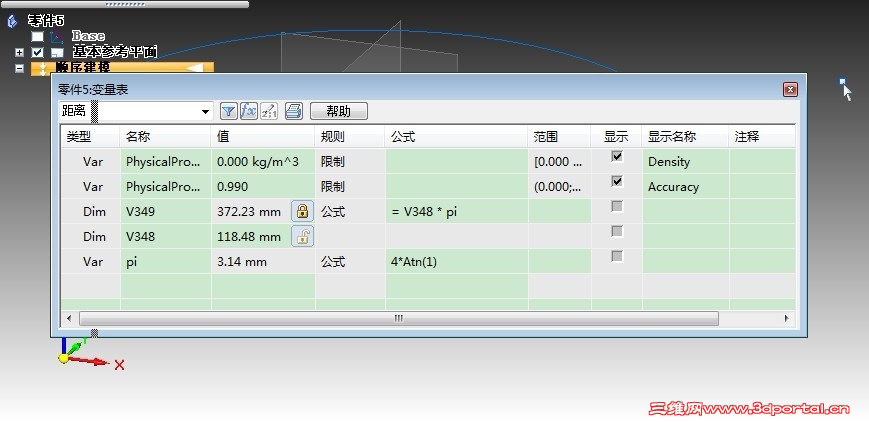Screen dimensions: 869x422
Task: Open the 距离 unit type dropdown
Action: (x=206, y=111)
